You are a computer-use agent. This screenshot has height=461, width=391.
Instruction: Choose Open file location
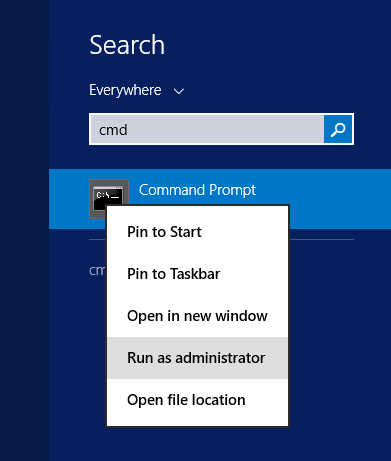coord(197,400)
